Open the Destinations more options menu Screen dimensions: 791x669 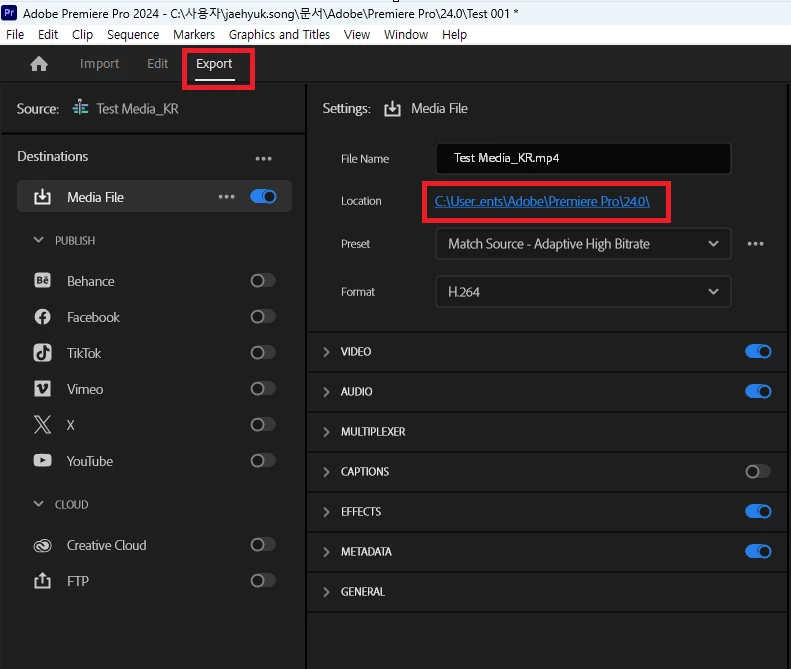click(x=263, y=158)
